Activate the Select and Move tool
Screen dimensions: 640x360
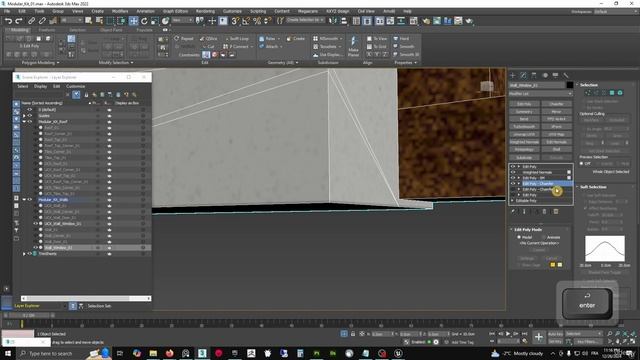point(133,21)
